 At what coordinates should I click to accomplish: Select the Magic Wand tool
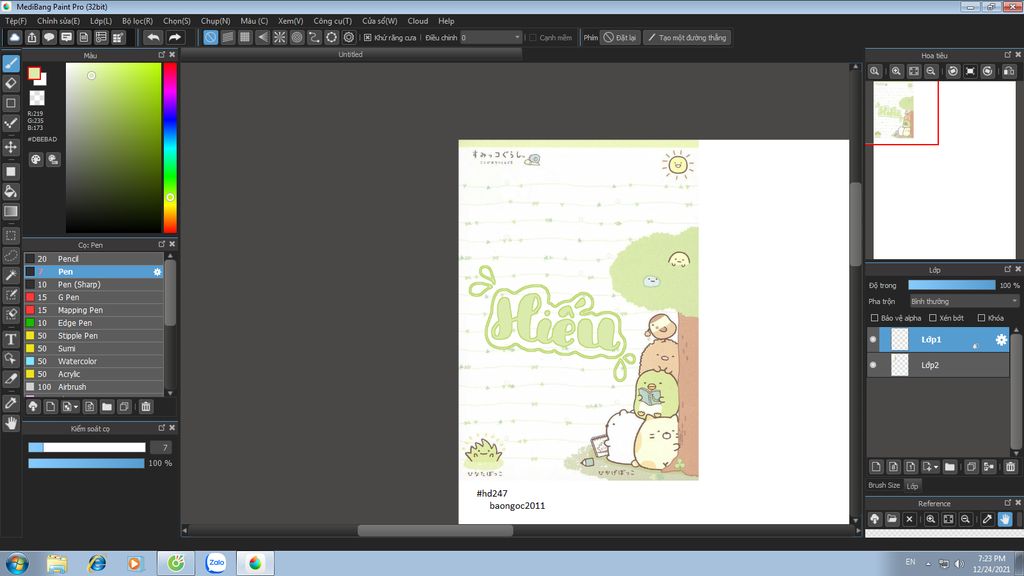coord(11,275)
